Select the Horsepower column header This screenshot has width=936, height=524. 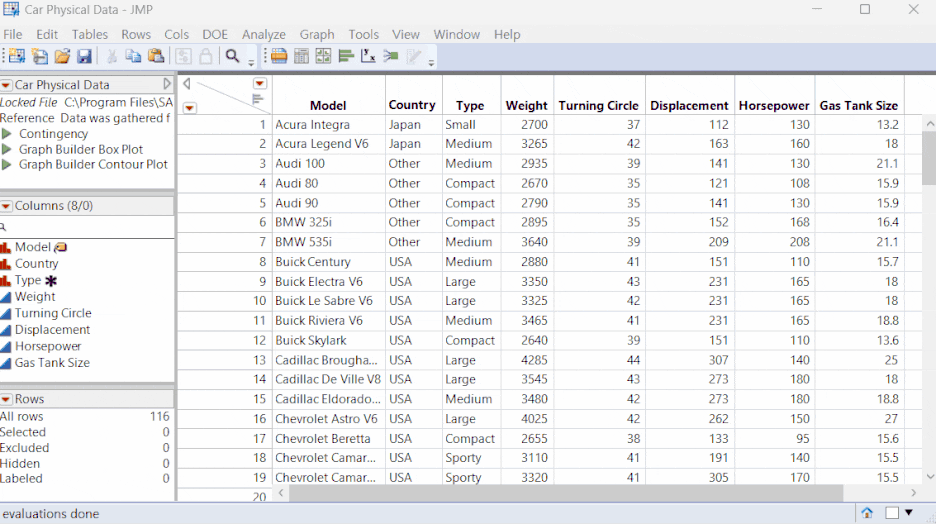(x=774, y=106)
